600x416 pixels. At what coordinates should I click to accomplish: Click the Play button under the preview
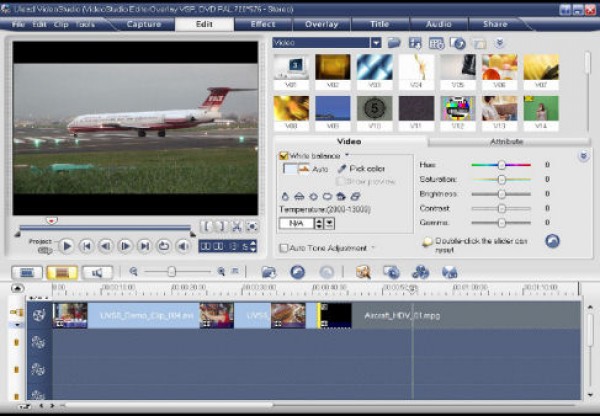[66, 245]
